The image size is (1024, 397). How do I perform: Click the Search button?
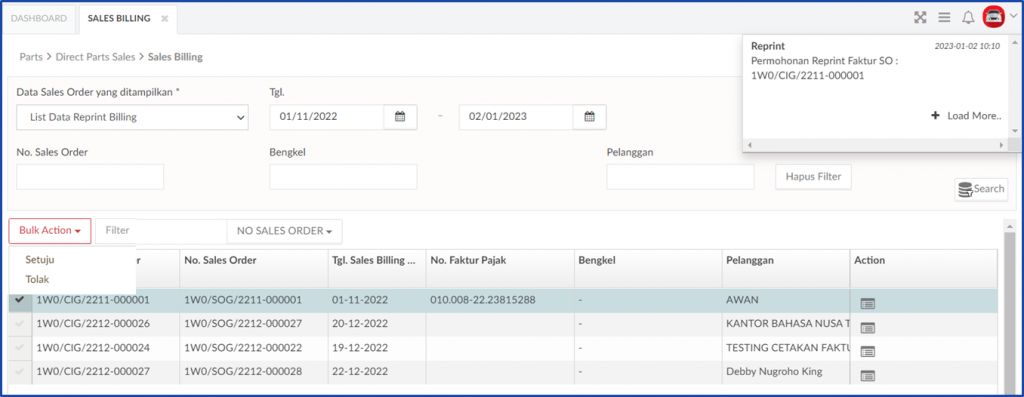click(x=981, y=189)
